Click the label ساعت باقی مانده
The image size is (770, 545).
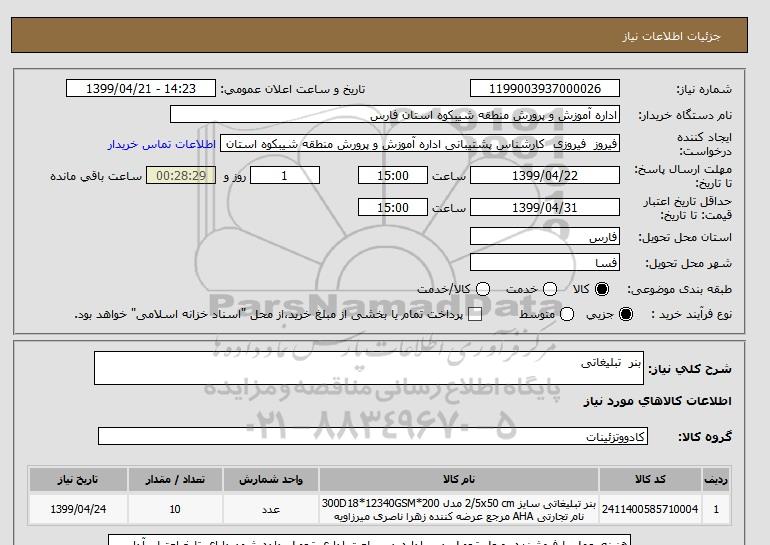click(96, 176)
